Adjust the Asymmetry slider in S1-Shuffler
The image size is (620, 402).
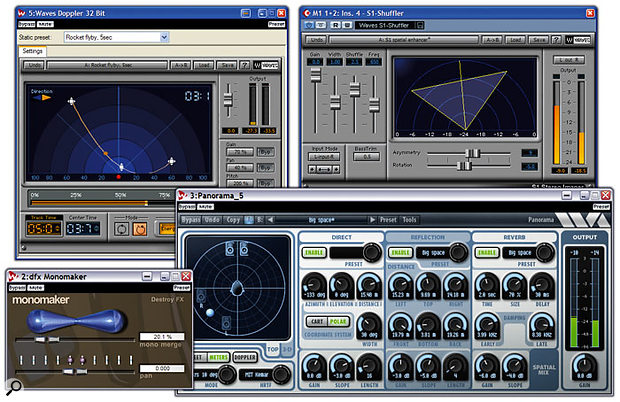472,153
